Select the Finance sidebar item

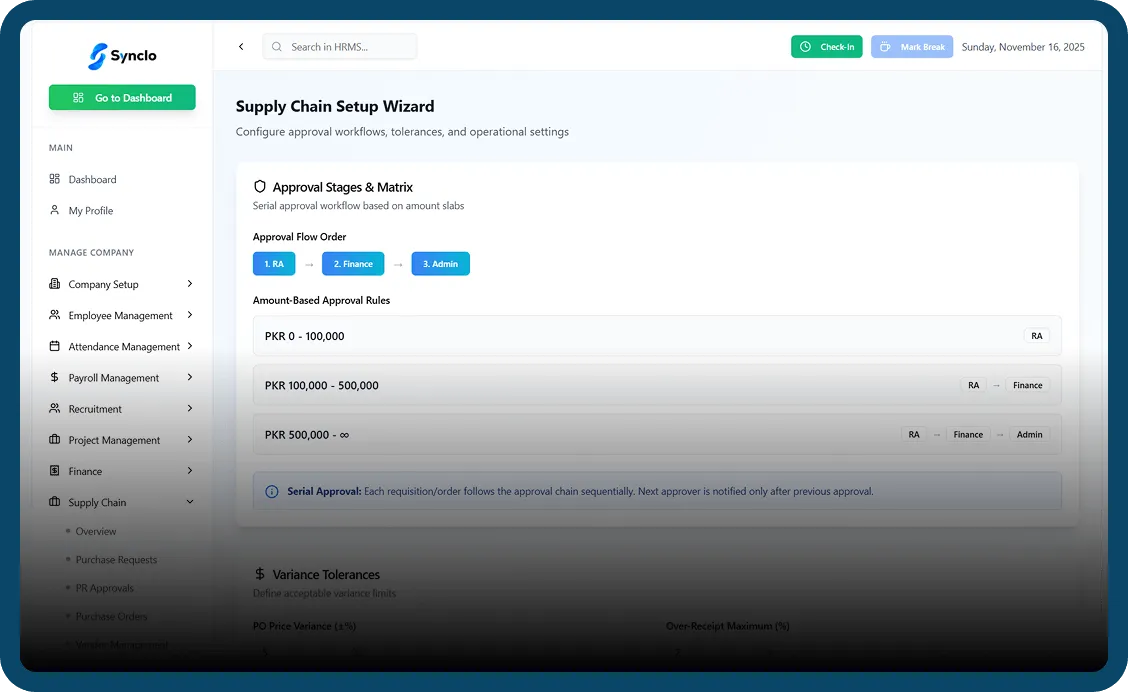85,471
